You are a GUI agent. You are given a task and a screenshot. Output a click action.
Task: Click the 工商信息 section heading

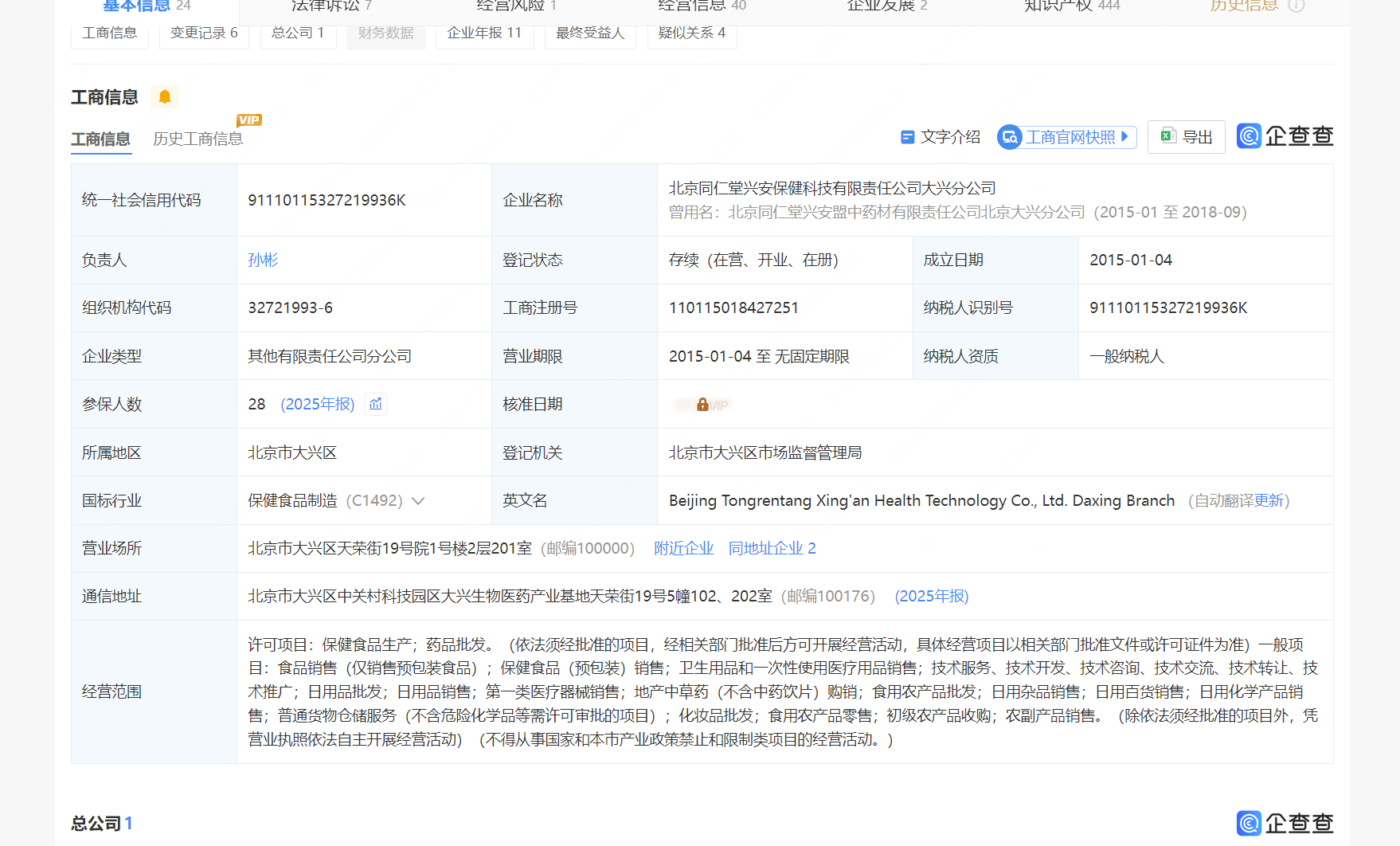tap(104, 97)
